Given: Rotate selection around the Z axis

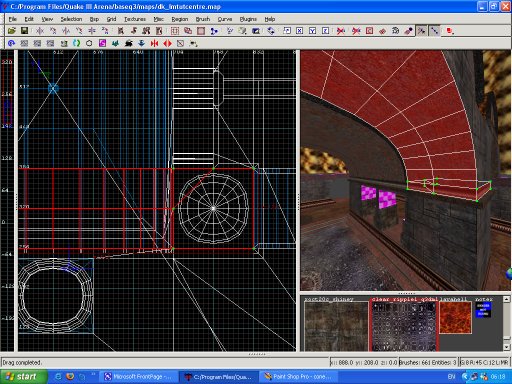Looking at the screenshot, I should [105, 31].
